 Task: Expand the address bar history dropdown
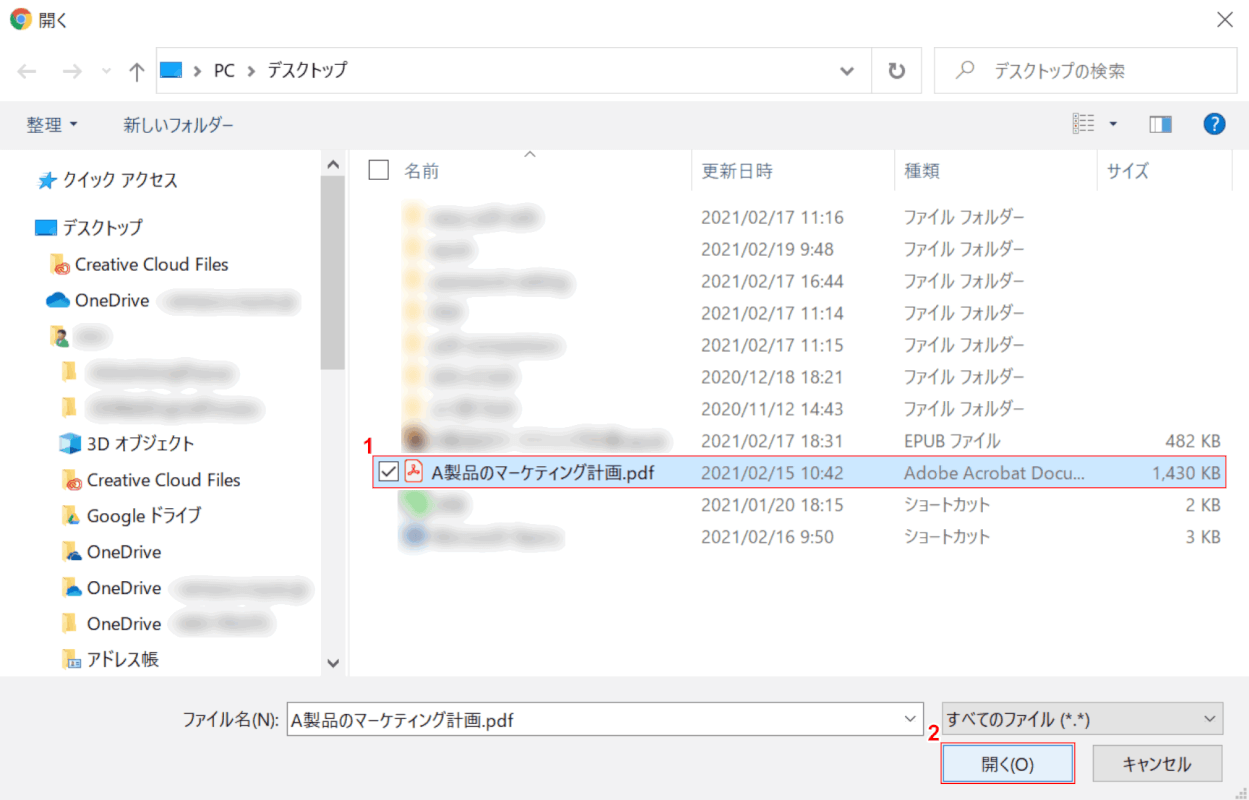coord(847,71)
